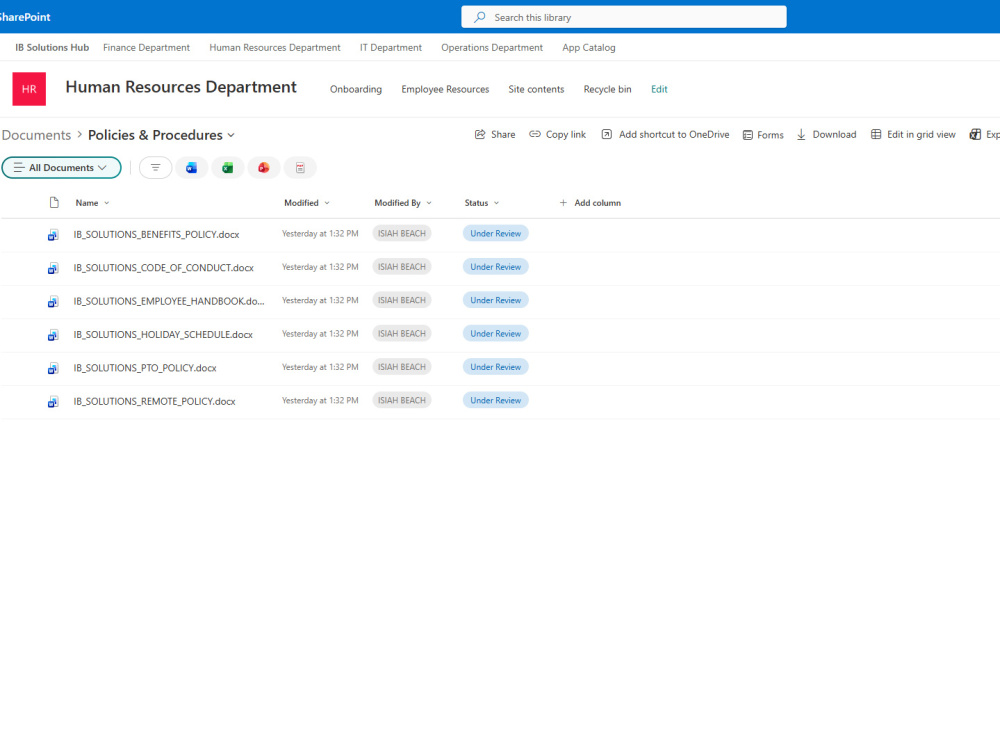Filter library by Excel files icon

(228, 168)
